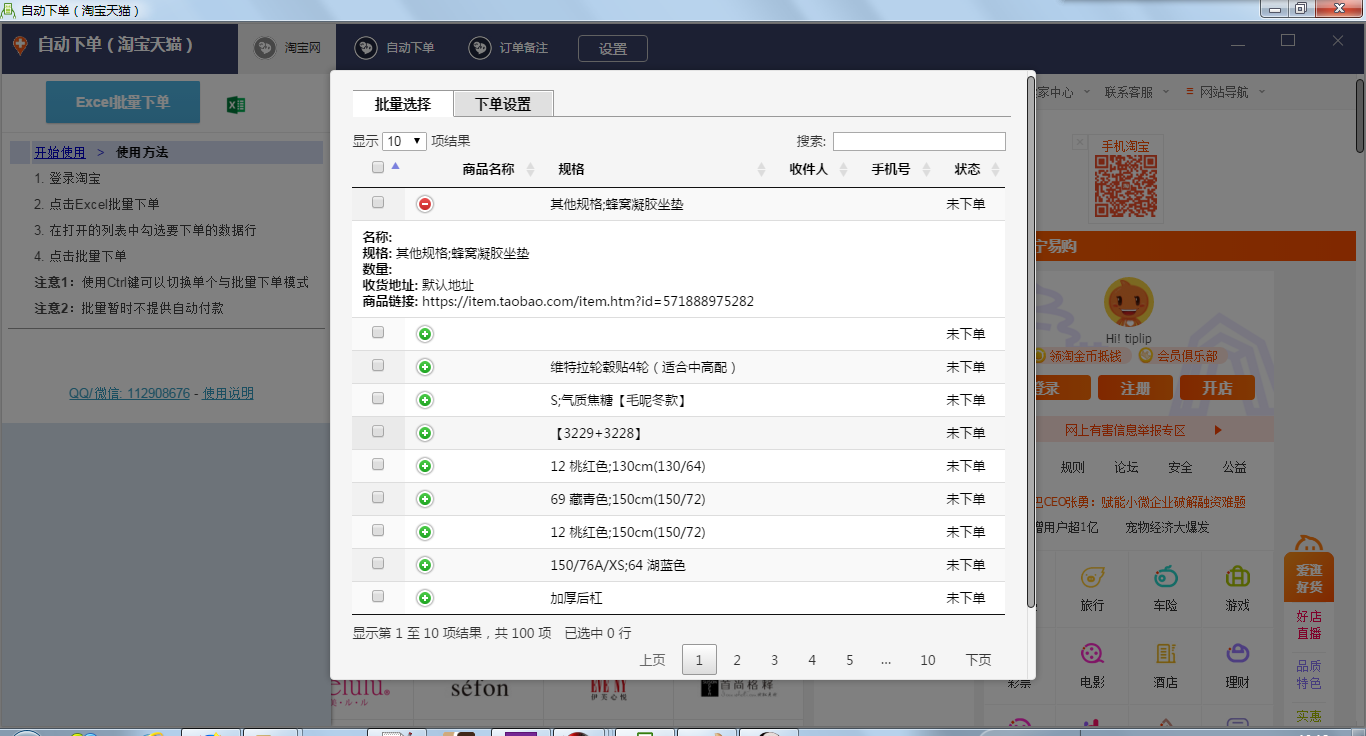The width and height of the screenshot is (1366, 736).
Task: Go to page 5 of results
Action: click(850, 660)
